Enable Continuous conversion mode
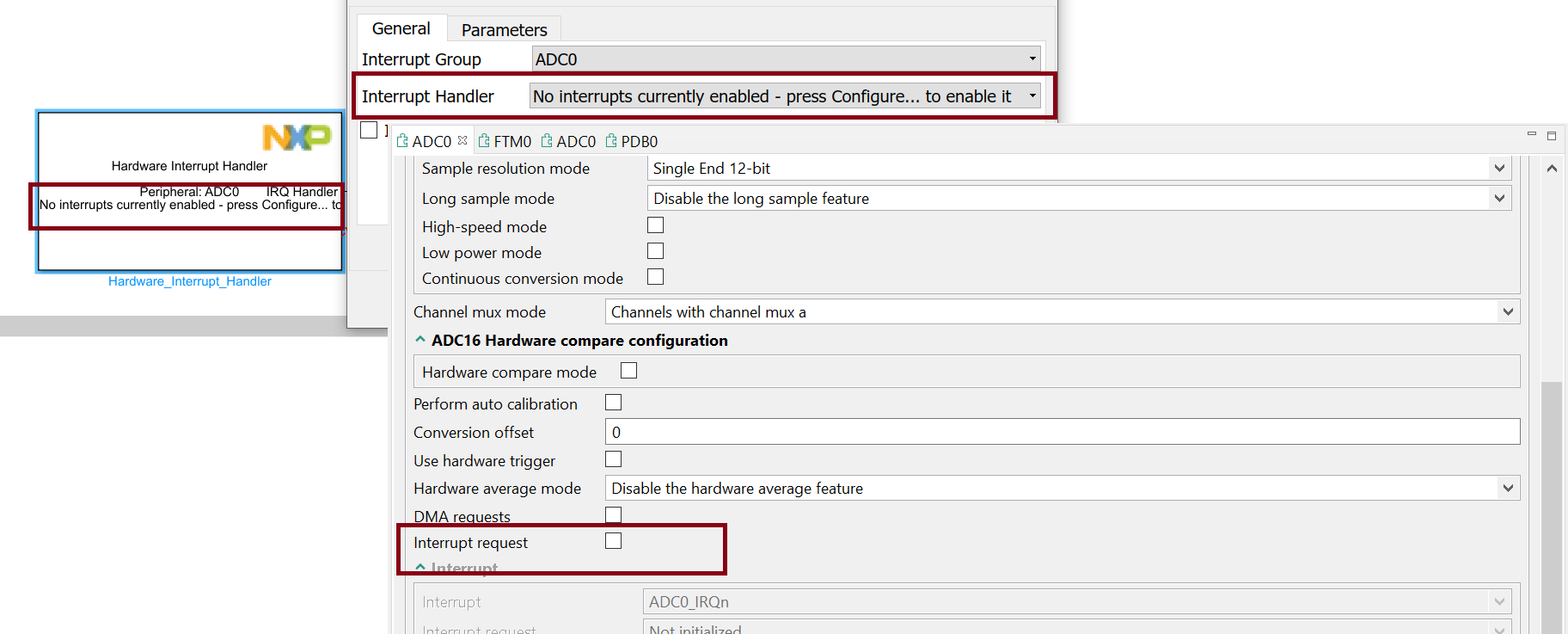 [x=655, y=277]
